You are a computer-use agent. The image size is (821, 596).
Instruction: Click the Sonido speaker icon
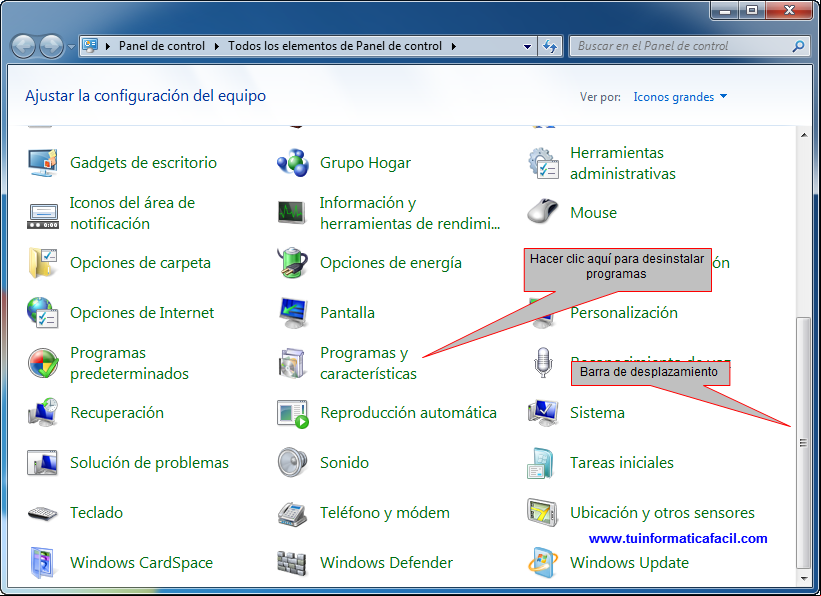coord(292,462)
